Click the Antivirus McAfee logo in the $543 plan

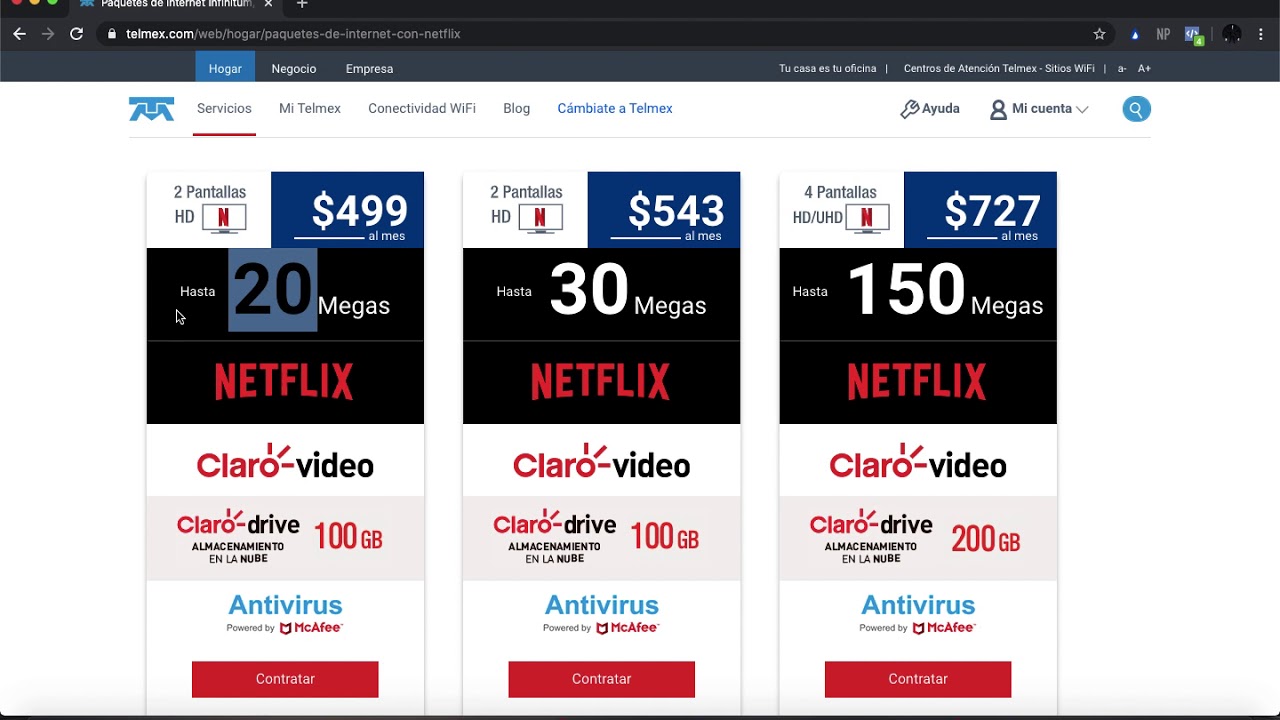[x=601, y=614]
